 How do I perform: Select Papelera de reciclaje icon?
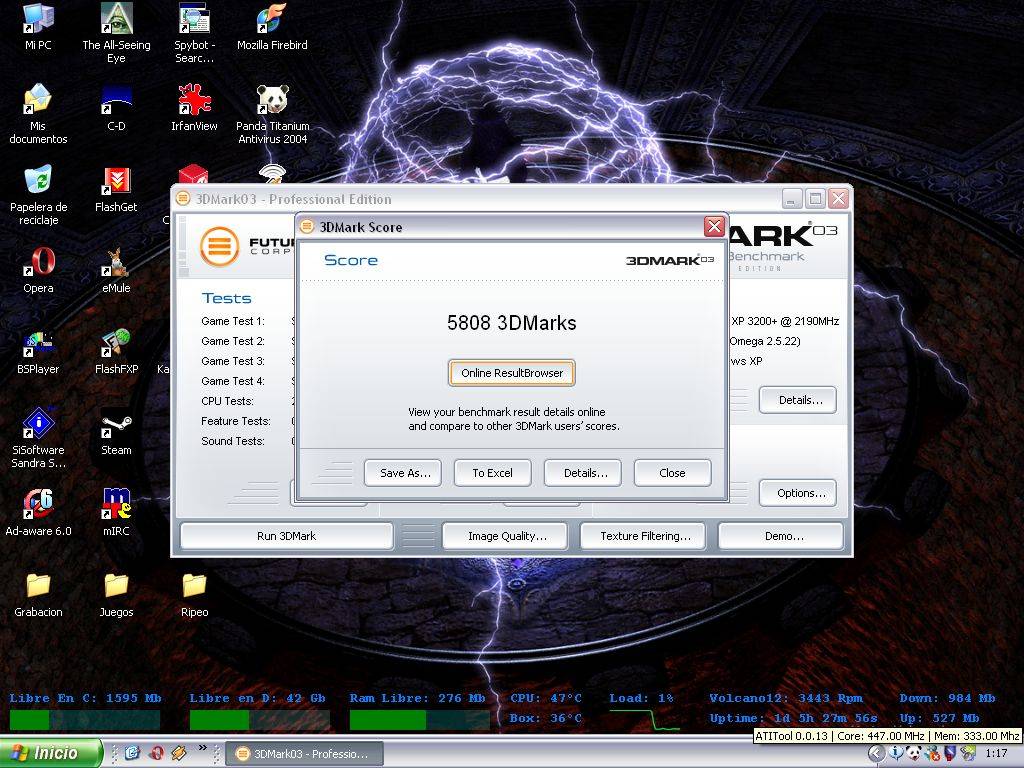click(x=38, y=195)
